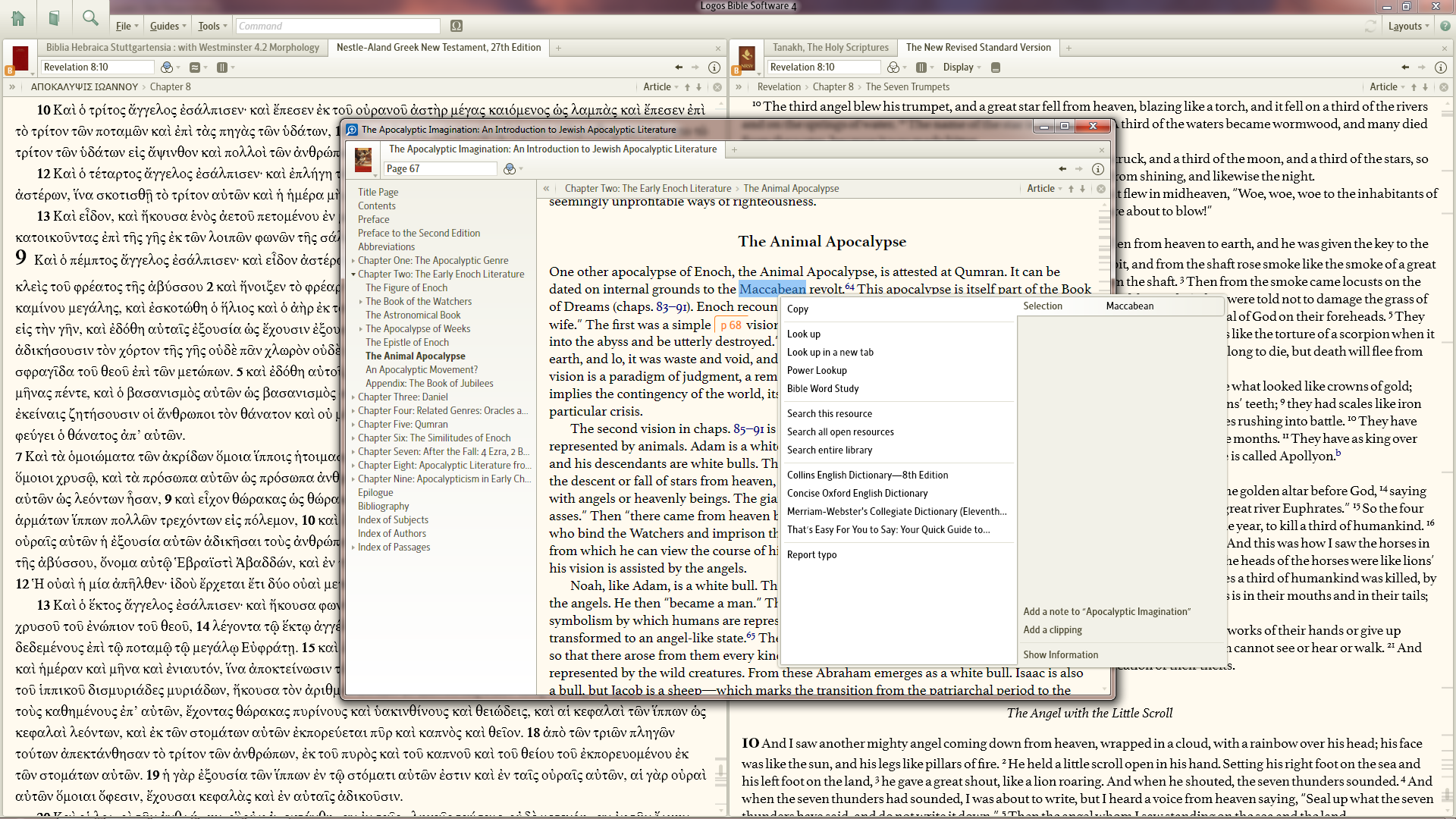The image size is (1456, 819).
Task: Click the sync refresh icon near Layouts
Action: pos(1370,26)
